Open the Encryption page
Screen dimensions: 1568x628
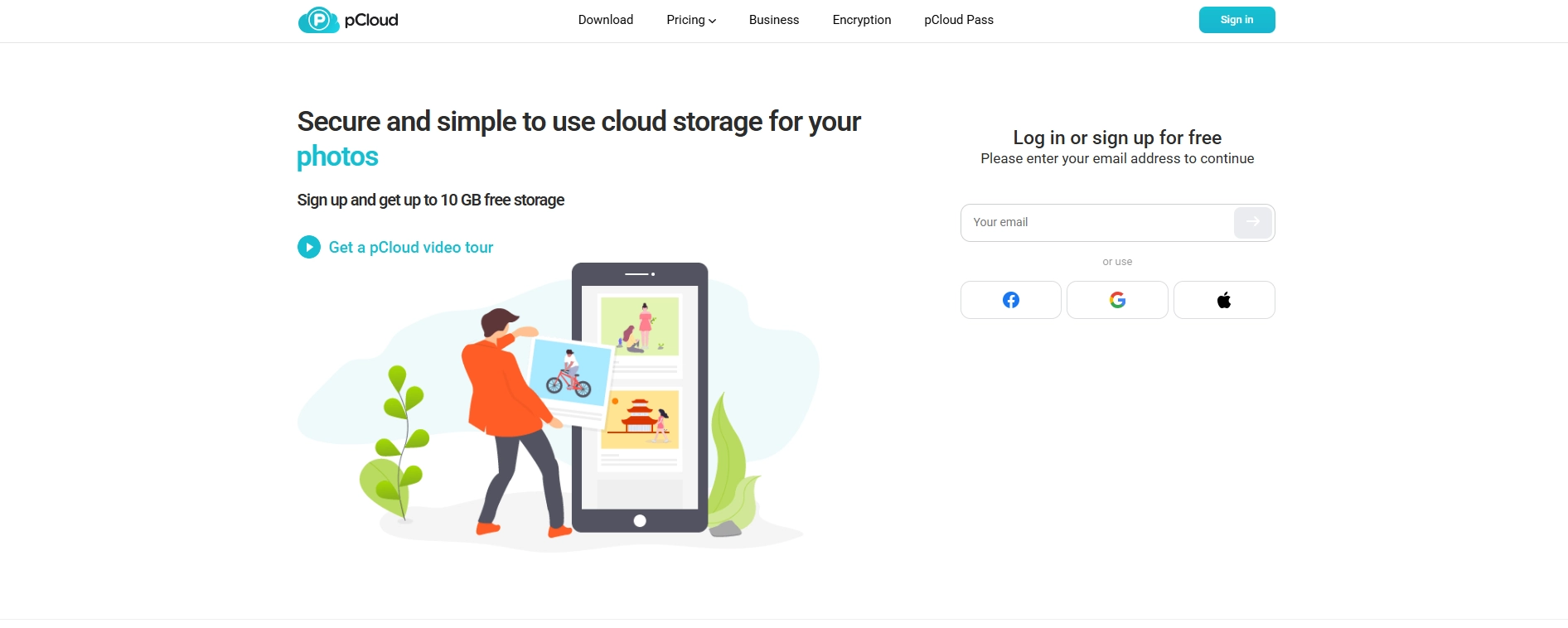pos(862,20)
